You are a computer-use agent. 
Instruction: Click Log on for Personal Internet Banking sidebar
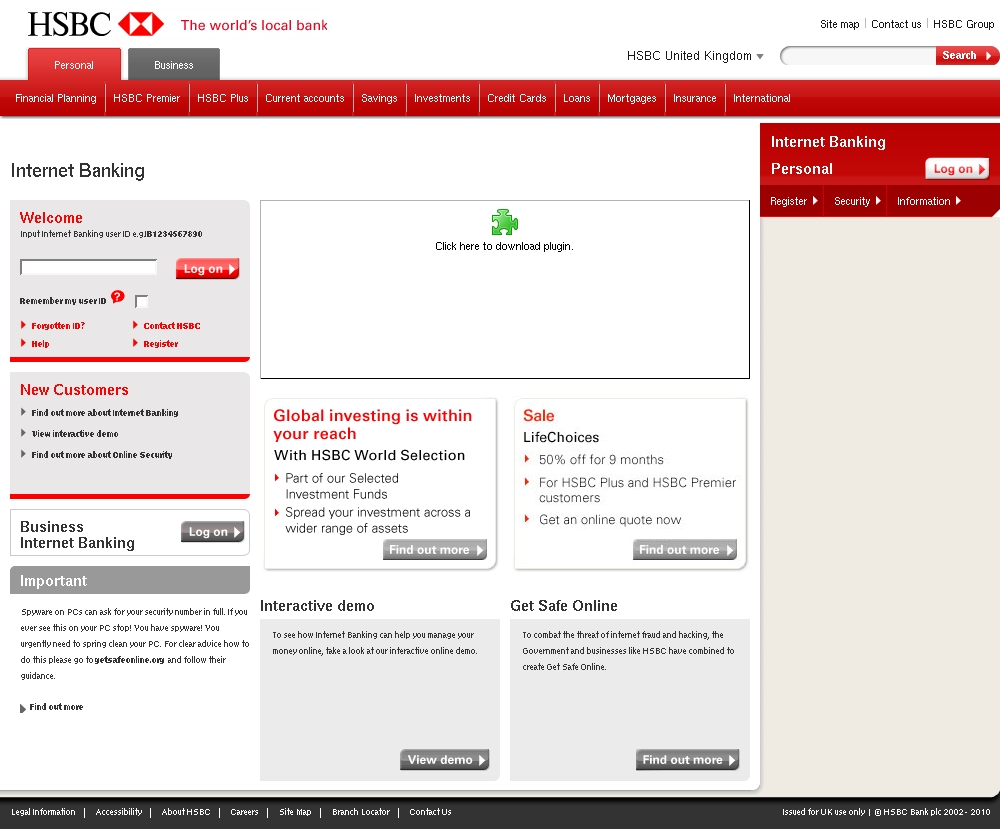tap(957, 169)
